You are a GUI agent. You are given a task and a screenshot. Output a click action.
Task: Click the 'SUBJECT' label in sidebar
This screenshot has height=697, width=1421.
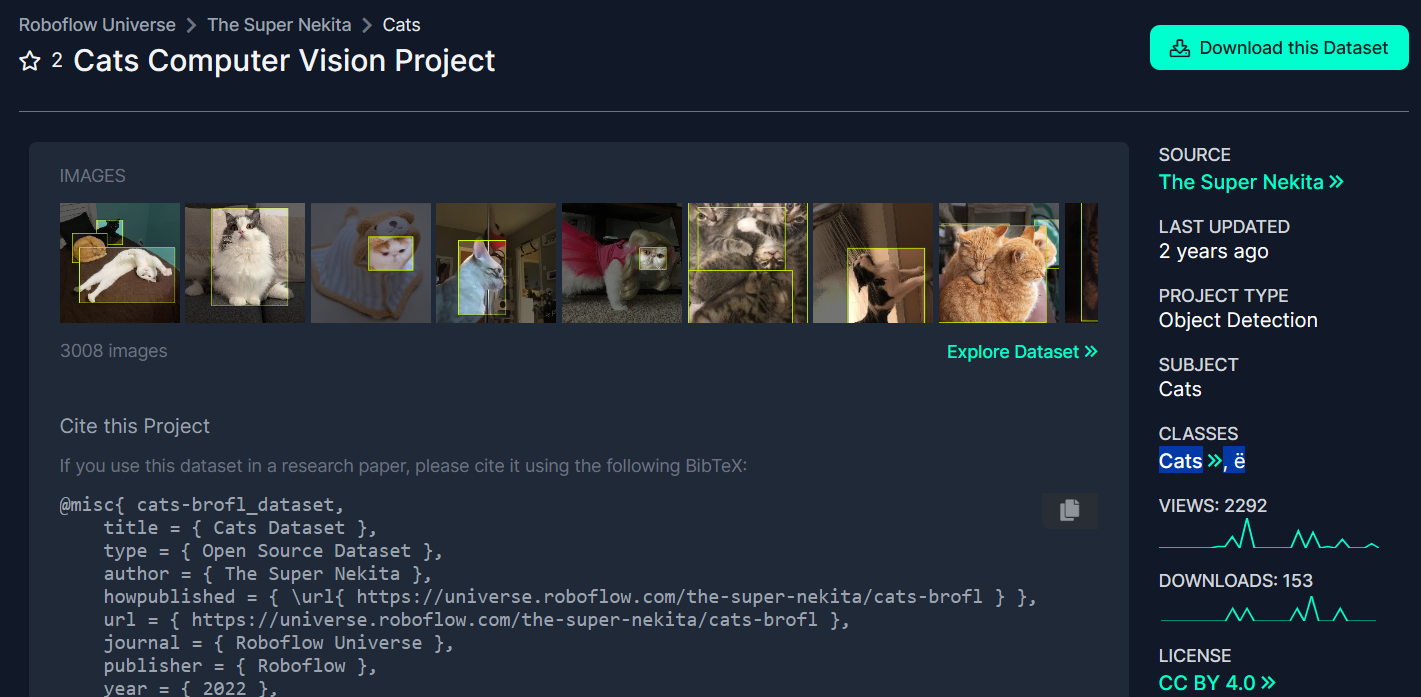click(1199, 365)
